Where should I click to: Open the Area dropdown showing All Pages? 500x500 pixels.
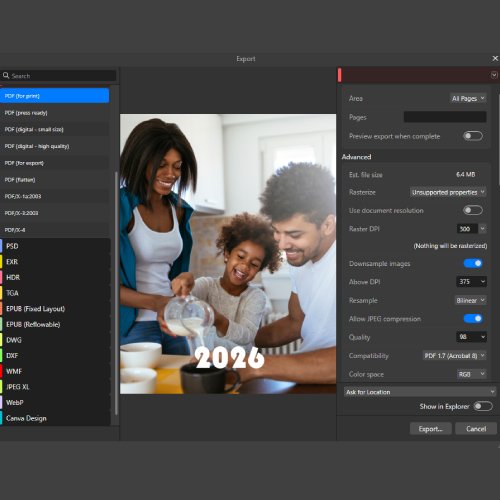coord(468,98)
